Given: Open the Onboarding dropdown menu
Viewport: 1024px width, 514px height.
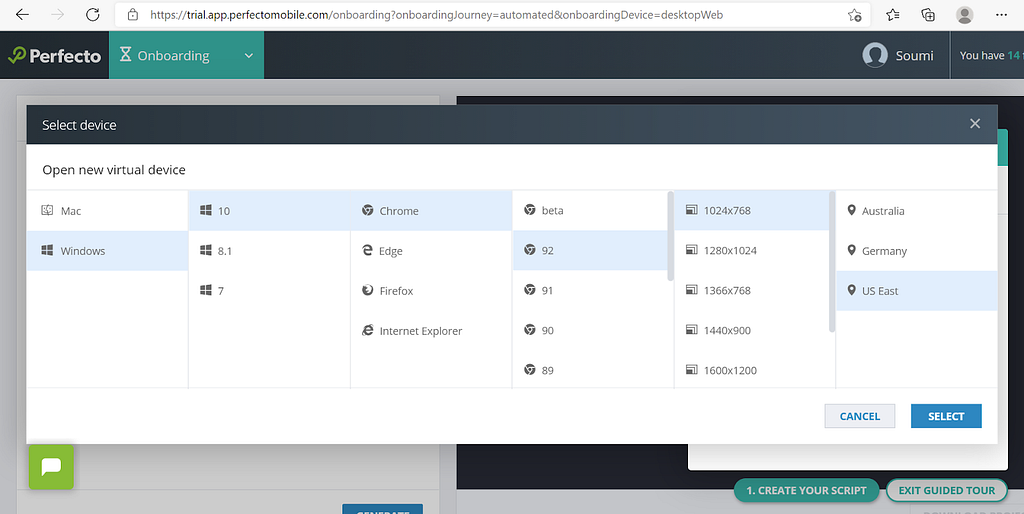Looking at the screenshot, I should coord(187,56).
